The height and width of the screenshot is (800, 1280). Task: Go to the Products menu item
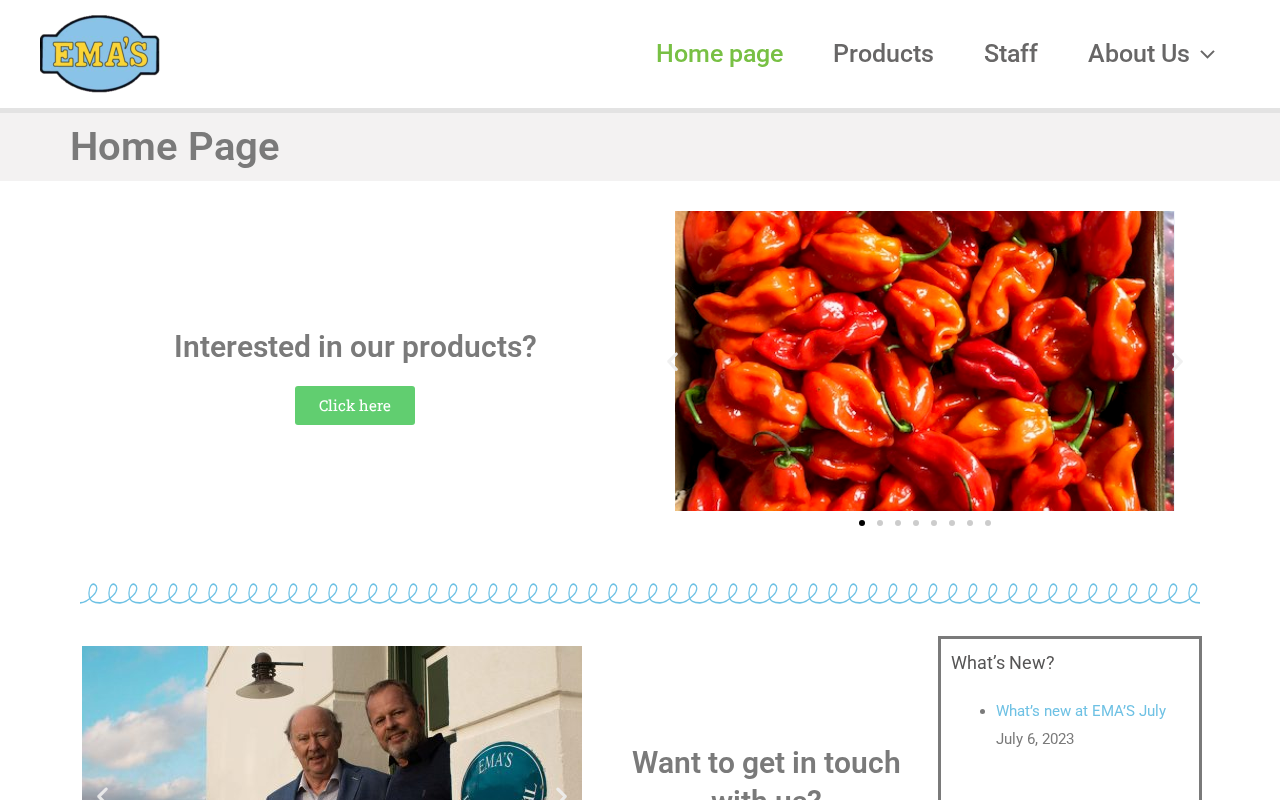[x=883, y=54]
